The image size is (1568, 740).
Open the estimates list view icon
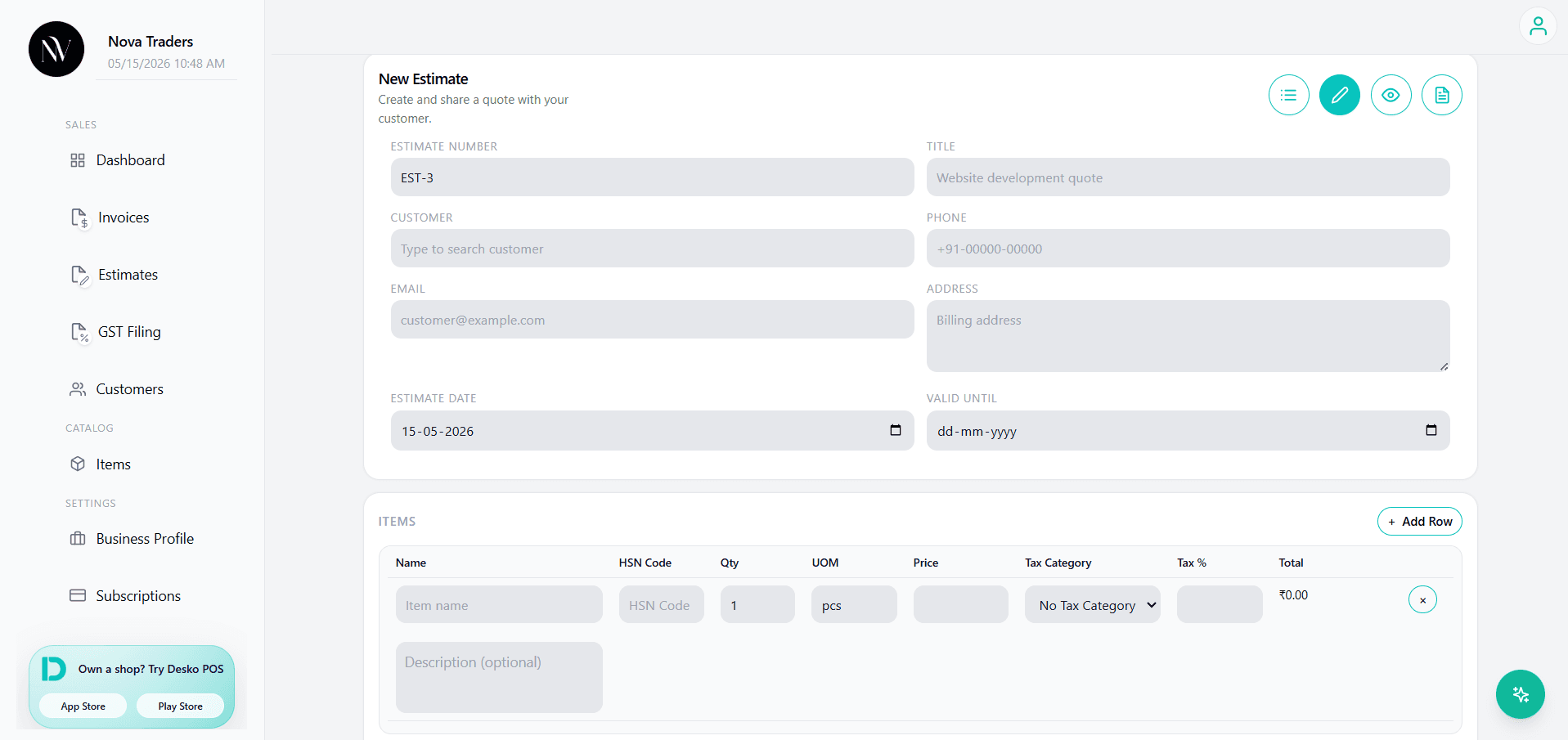[1288, 96]
